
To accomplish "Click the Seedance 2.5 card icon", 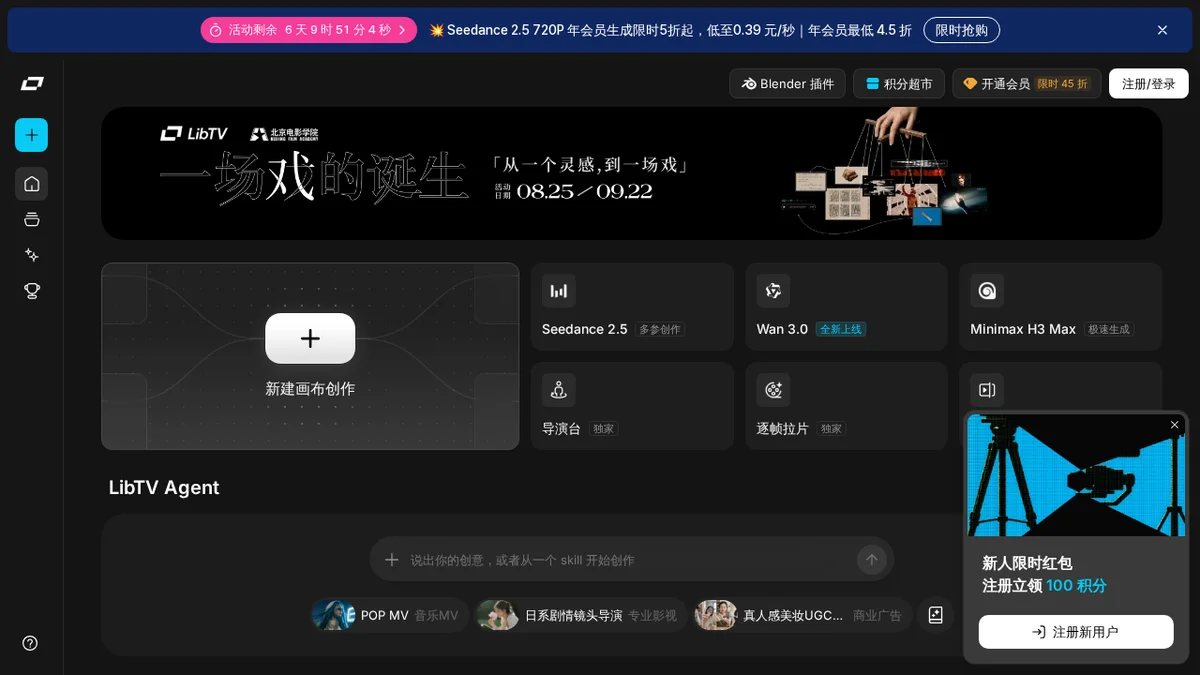I will (x=559, y=291).
